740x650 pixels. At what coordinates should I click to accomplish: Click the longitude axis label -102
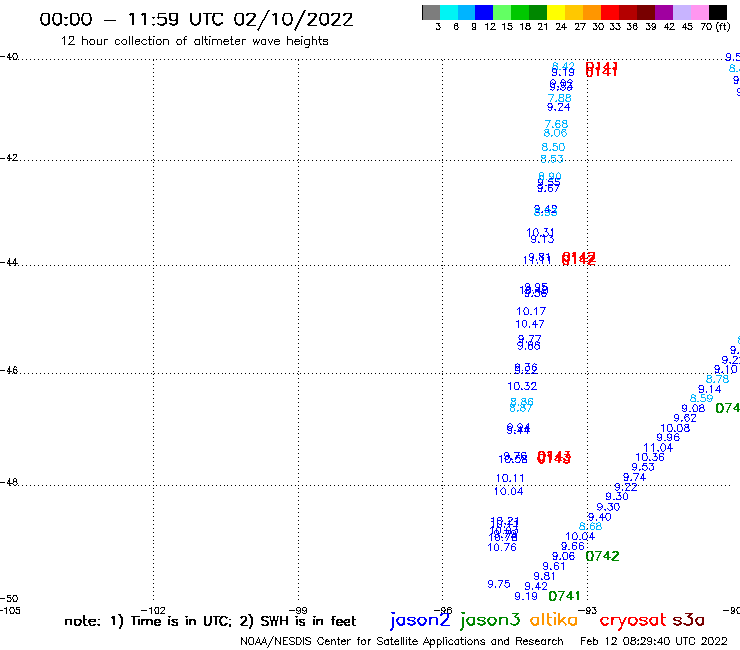[153, 611]
